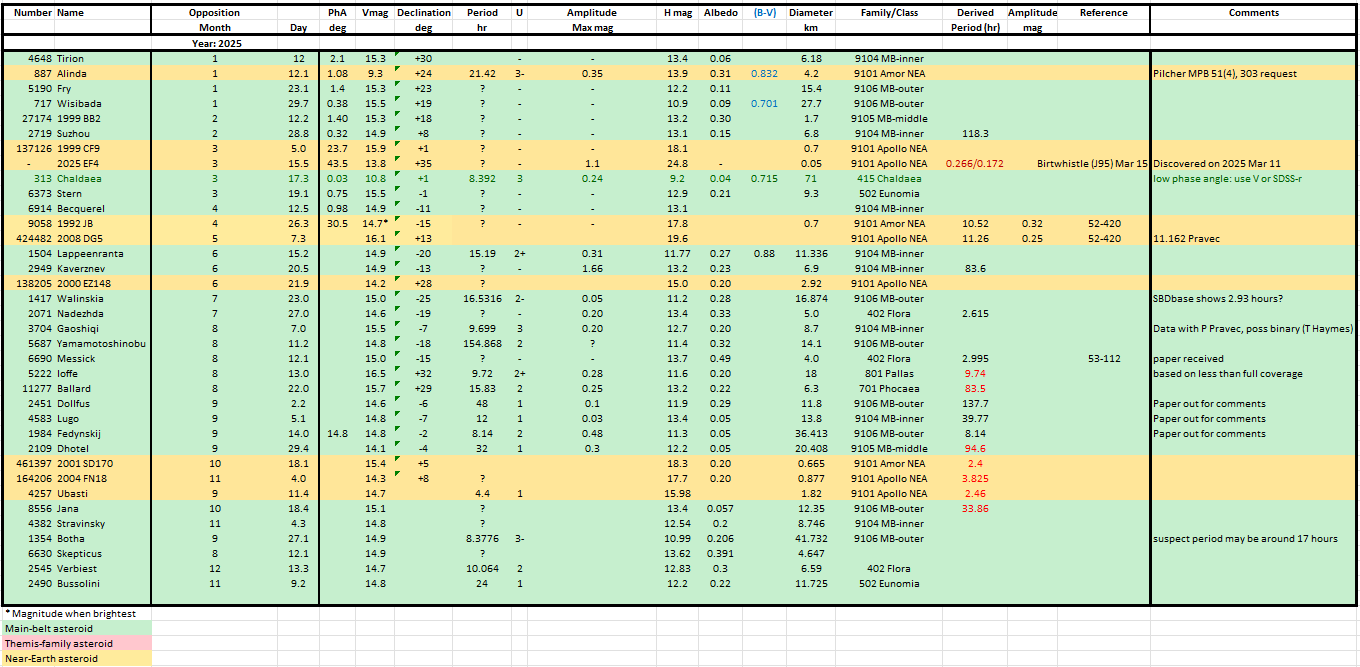Select the 53-112 reference cell
This screenshot has width=1360, height=667.
coord(1104,359)
